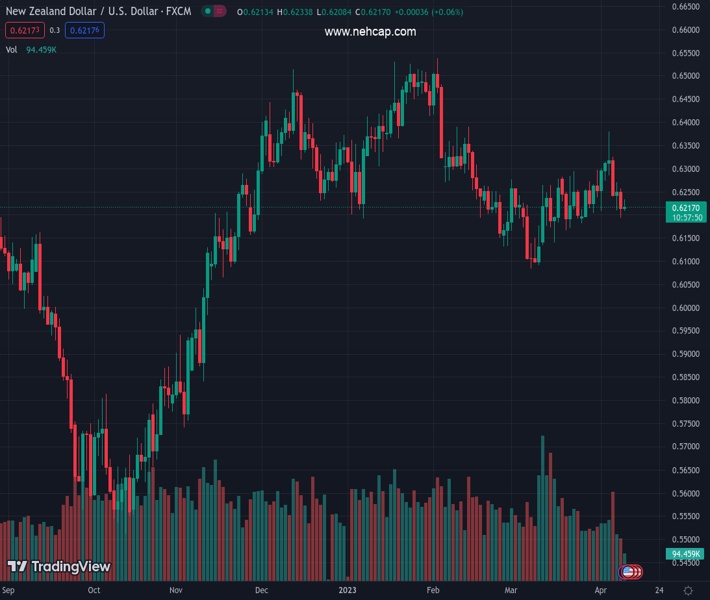Click the TradingView logo

point(58,567)
